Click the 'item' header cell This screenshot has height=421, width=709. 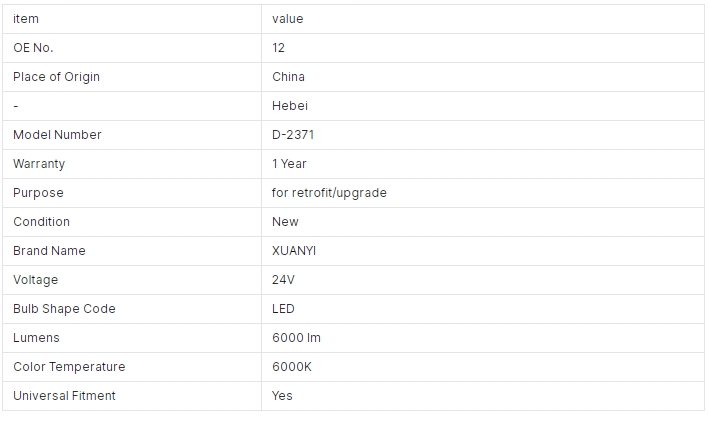[x=132, y=19]
